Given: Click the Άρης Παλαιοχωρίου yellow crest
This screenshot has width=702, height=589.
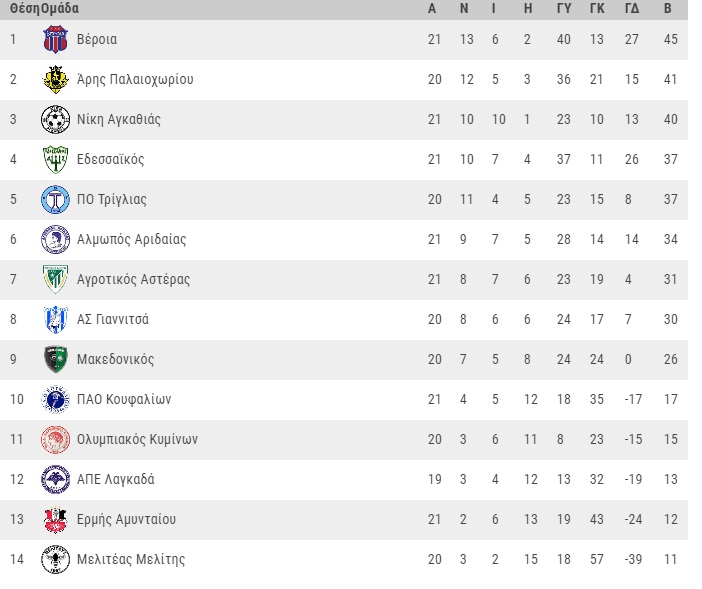Looking at the screenshot, I should coord(56,79).
